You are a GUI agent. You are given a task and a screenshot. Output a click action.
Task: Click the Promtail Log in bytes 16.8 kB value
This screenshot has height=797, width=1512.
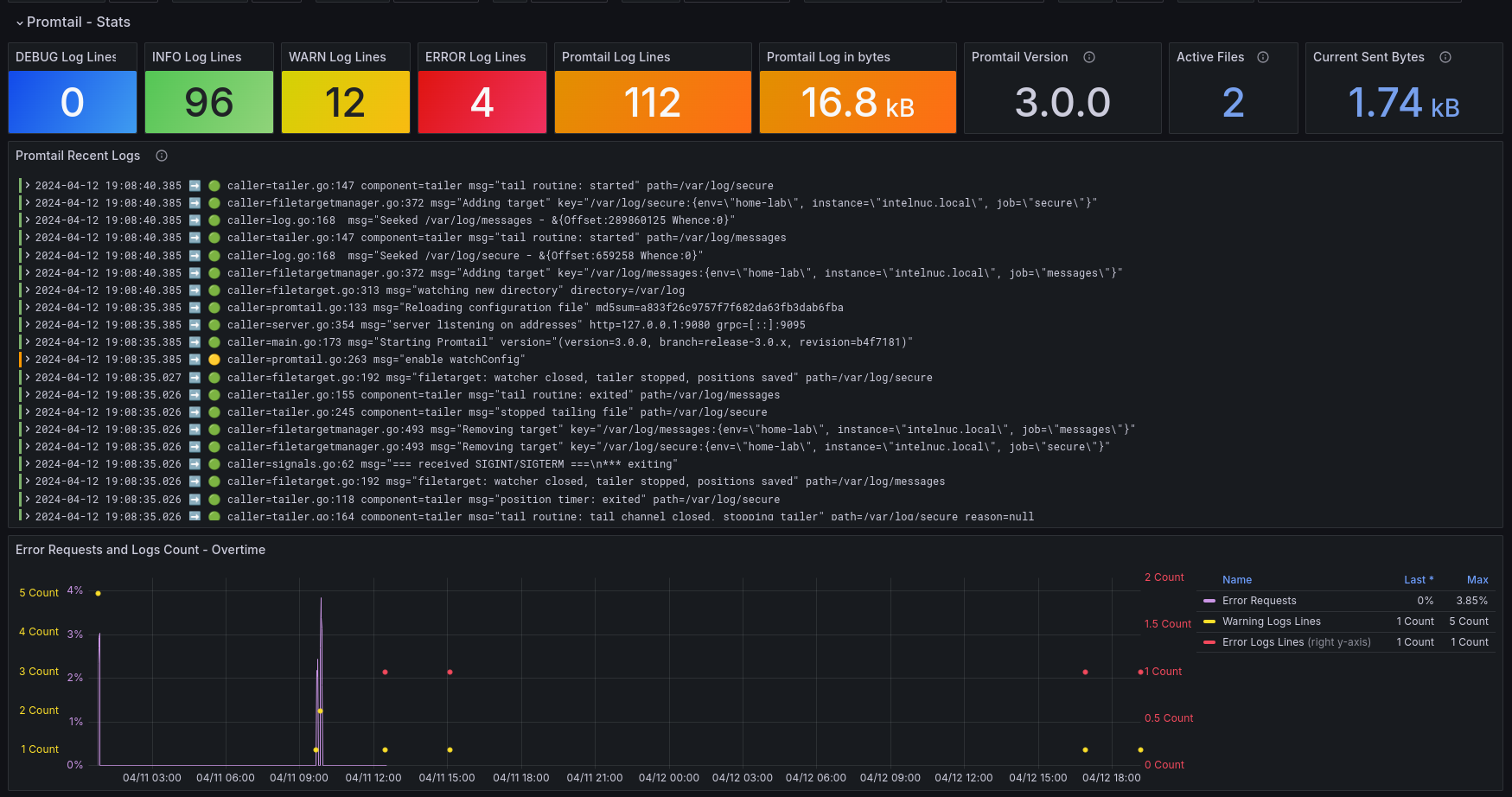coord(858,103)
